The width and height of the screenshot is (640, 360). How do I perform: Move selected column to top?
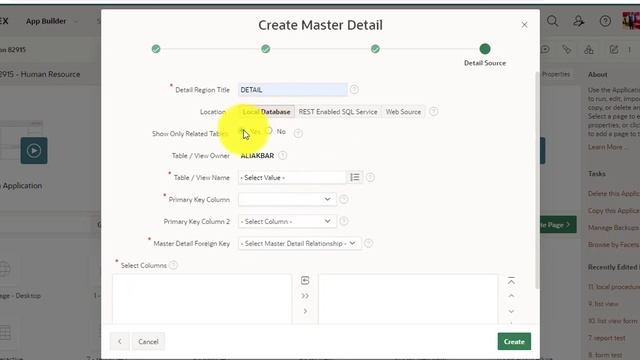click(511, 280)
